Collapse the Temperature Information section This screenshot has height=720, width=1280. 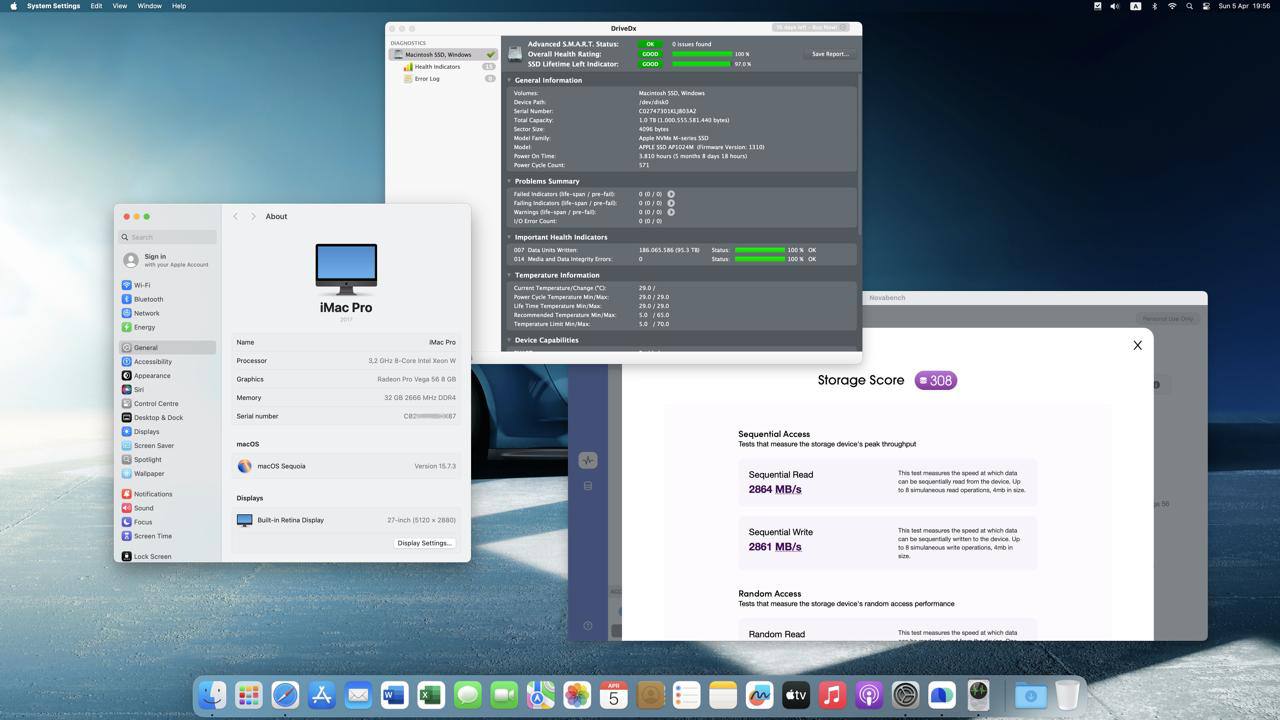[x=509, y=275]
